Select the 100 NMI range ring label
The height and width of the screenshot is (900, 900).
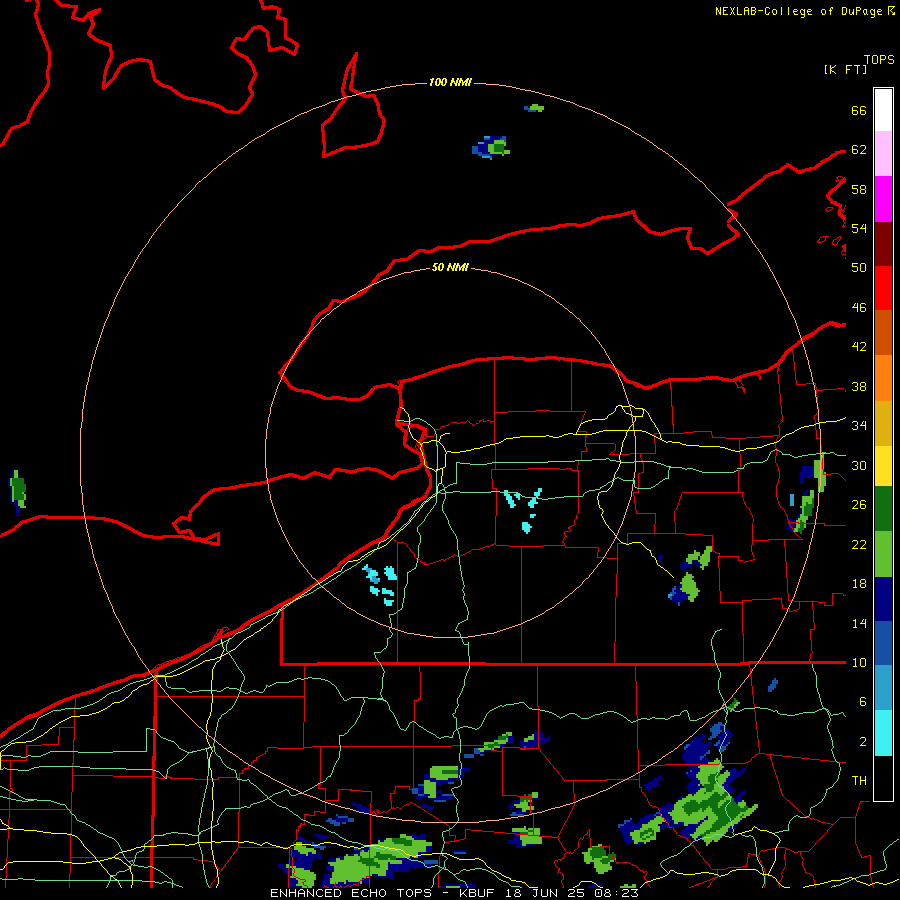pyautogui.click(x=450, y=82)
